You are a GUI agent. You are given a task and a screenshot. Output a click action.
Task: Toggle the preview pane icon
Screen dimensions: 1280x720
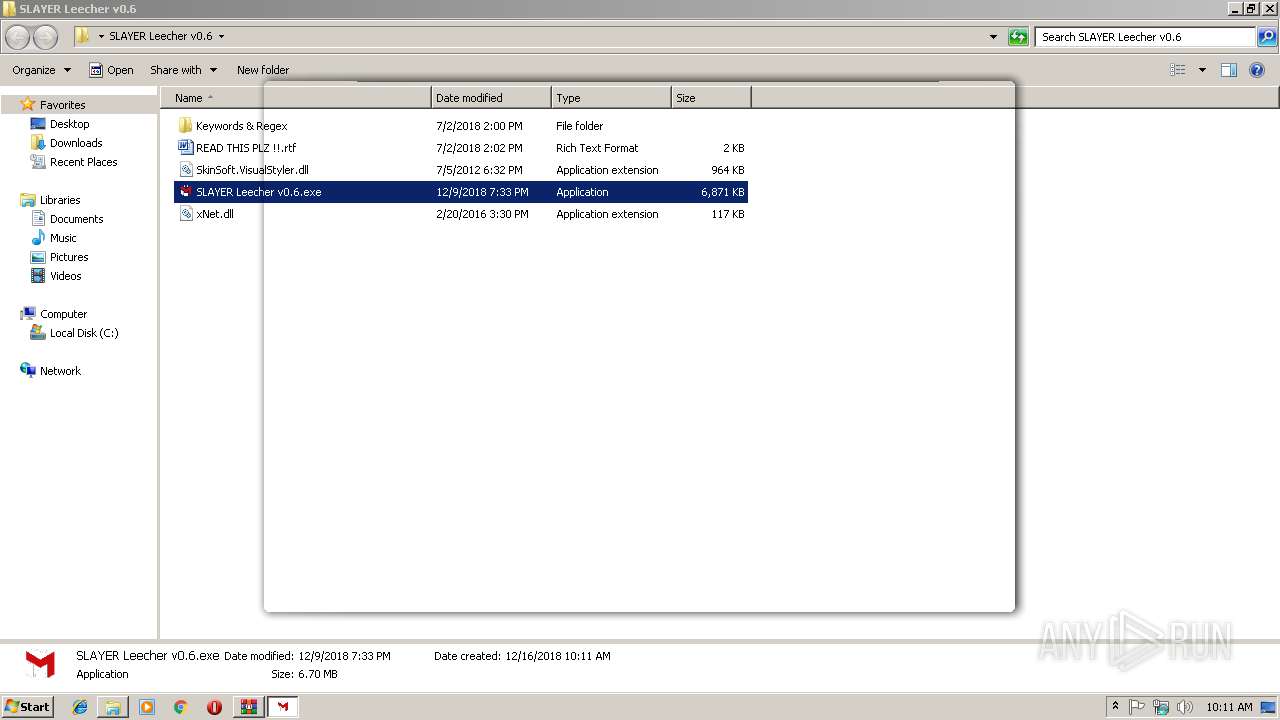click(x=1229, y=70)
